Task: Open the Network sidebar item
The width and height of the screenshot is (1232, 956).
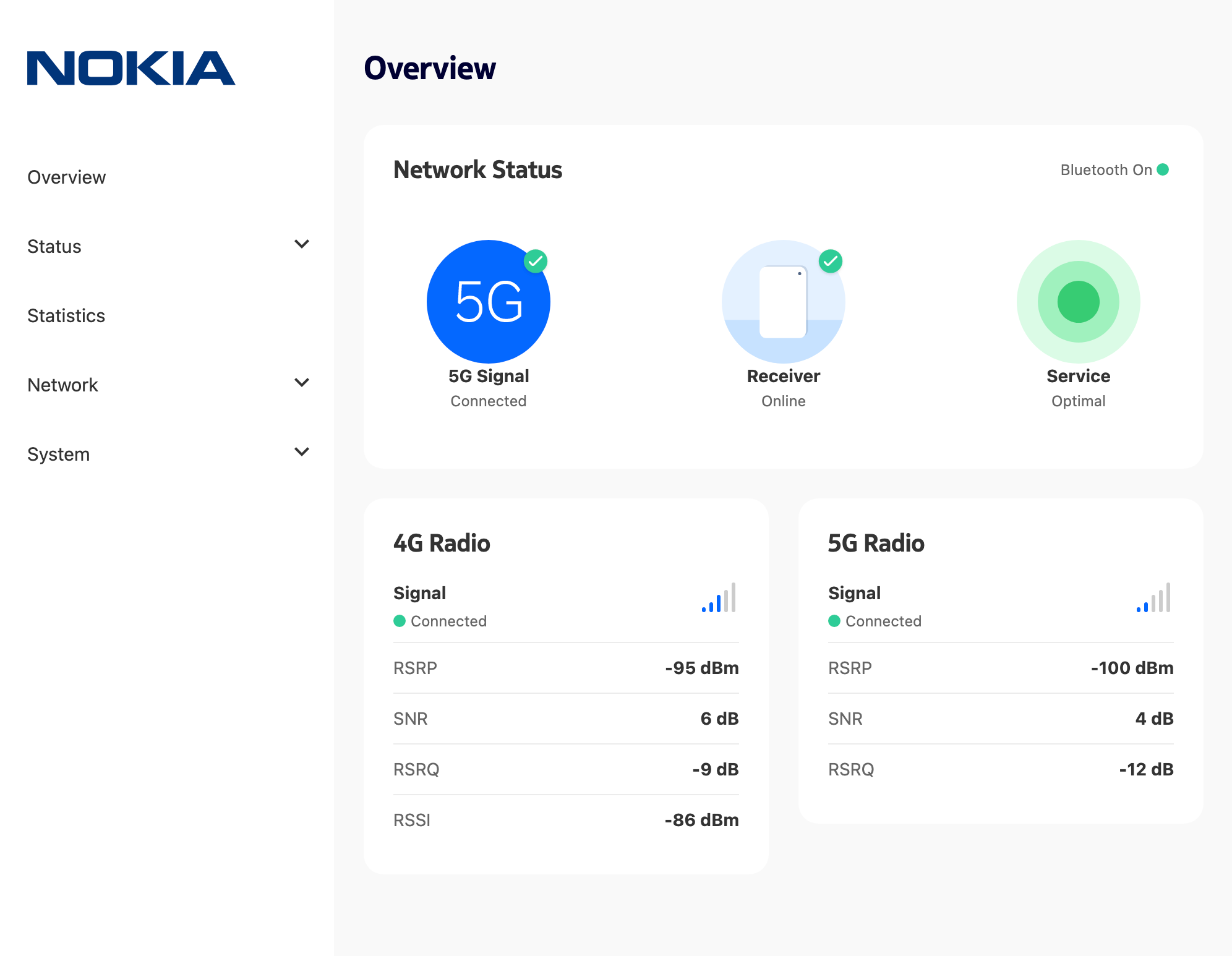Action: tap(62, 385)
